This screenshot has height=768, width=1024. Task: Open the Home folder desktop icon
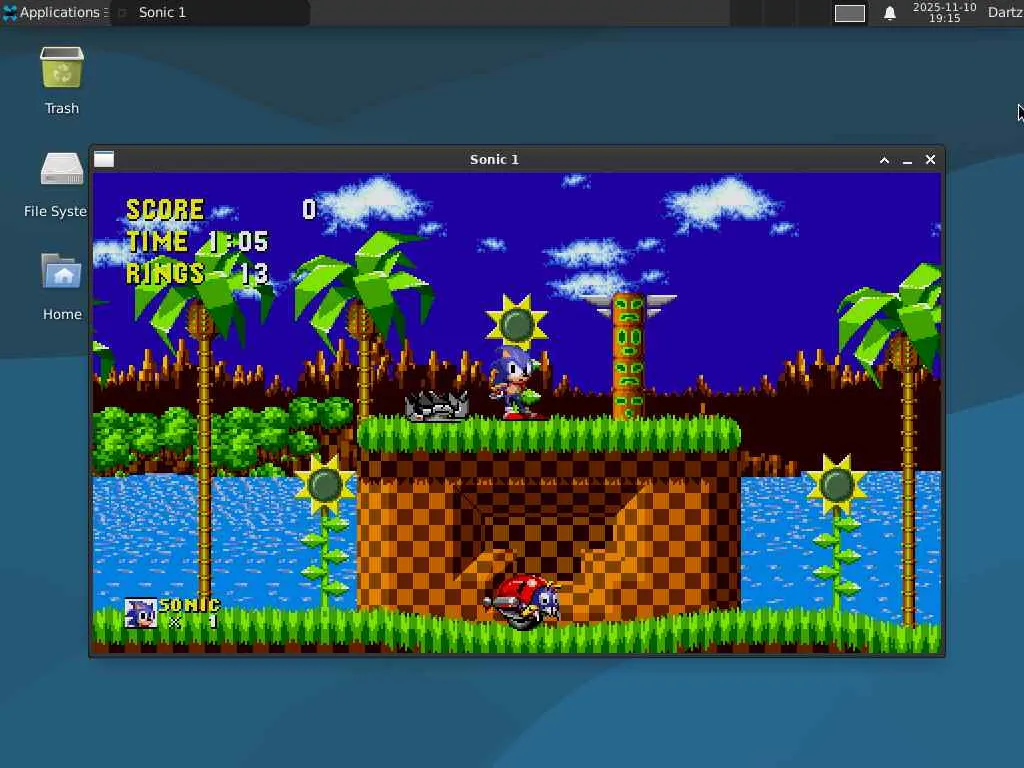click(x=62, y=287)
